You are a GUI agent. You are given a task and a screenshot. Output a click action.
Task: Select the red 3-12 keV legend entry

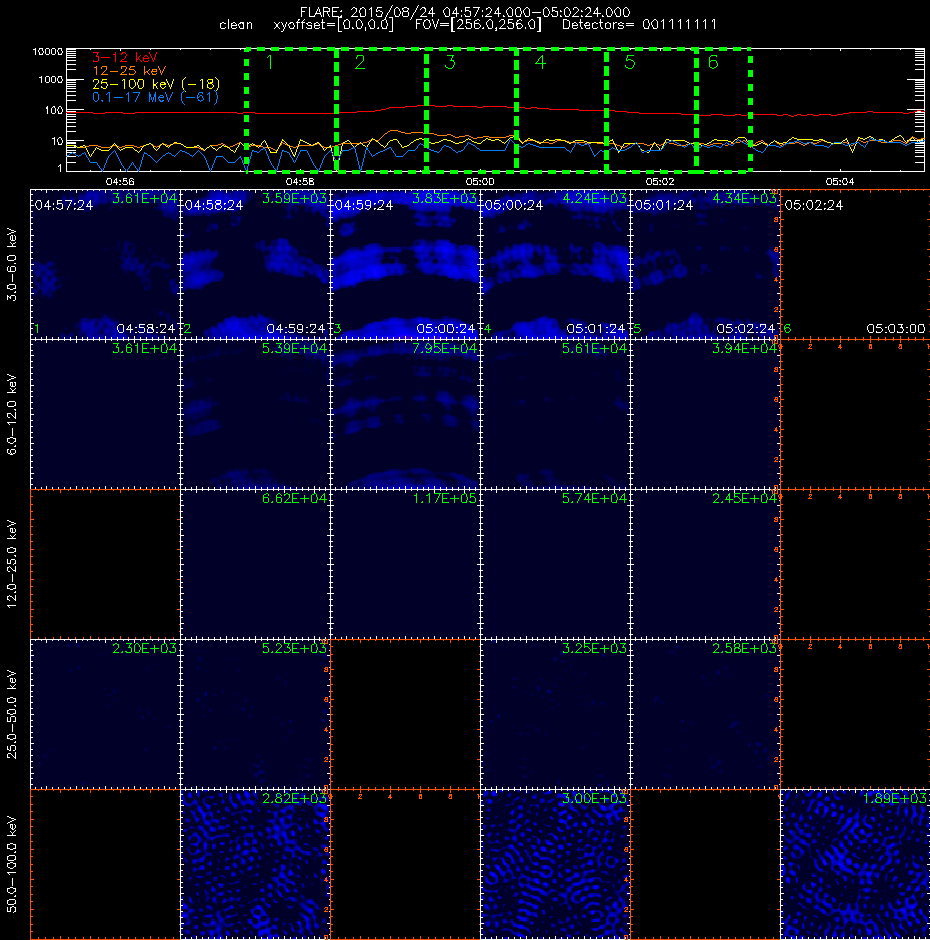pos(125,58)
